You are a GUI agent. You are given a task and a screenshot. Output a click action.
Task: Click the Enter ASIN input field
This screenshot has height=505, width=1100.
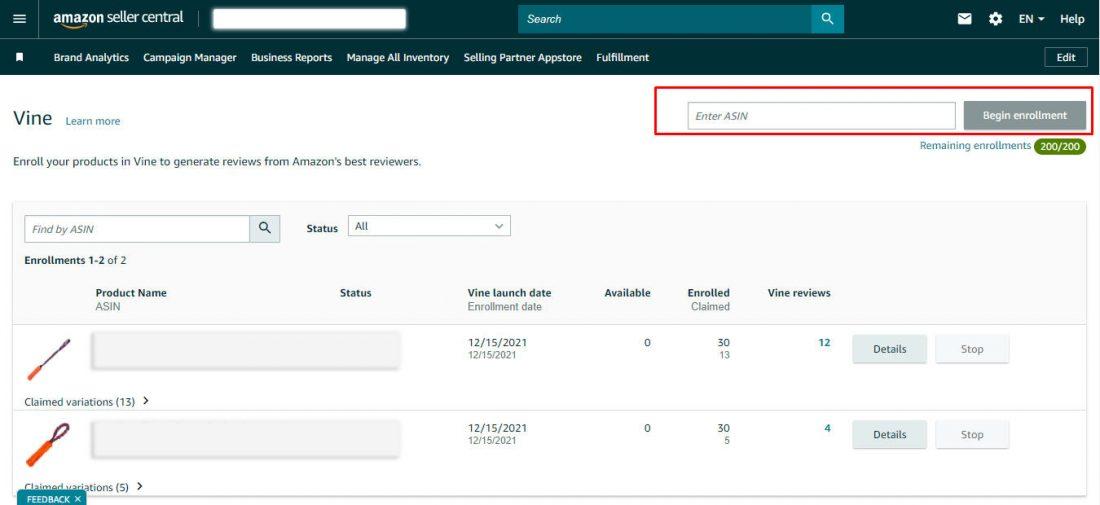[821, 116]
